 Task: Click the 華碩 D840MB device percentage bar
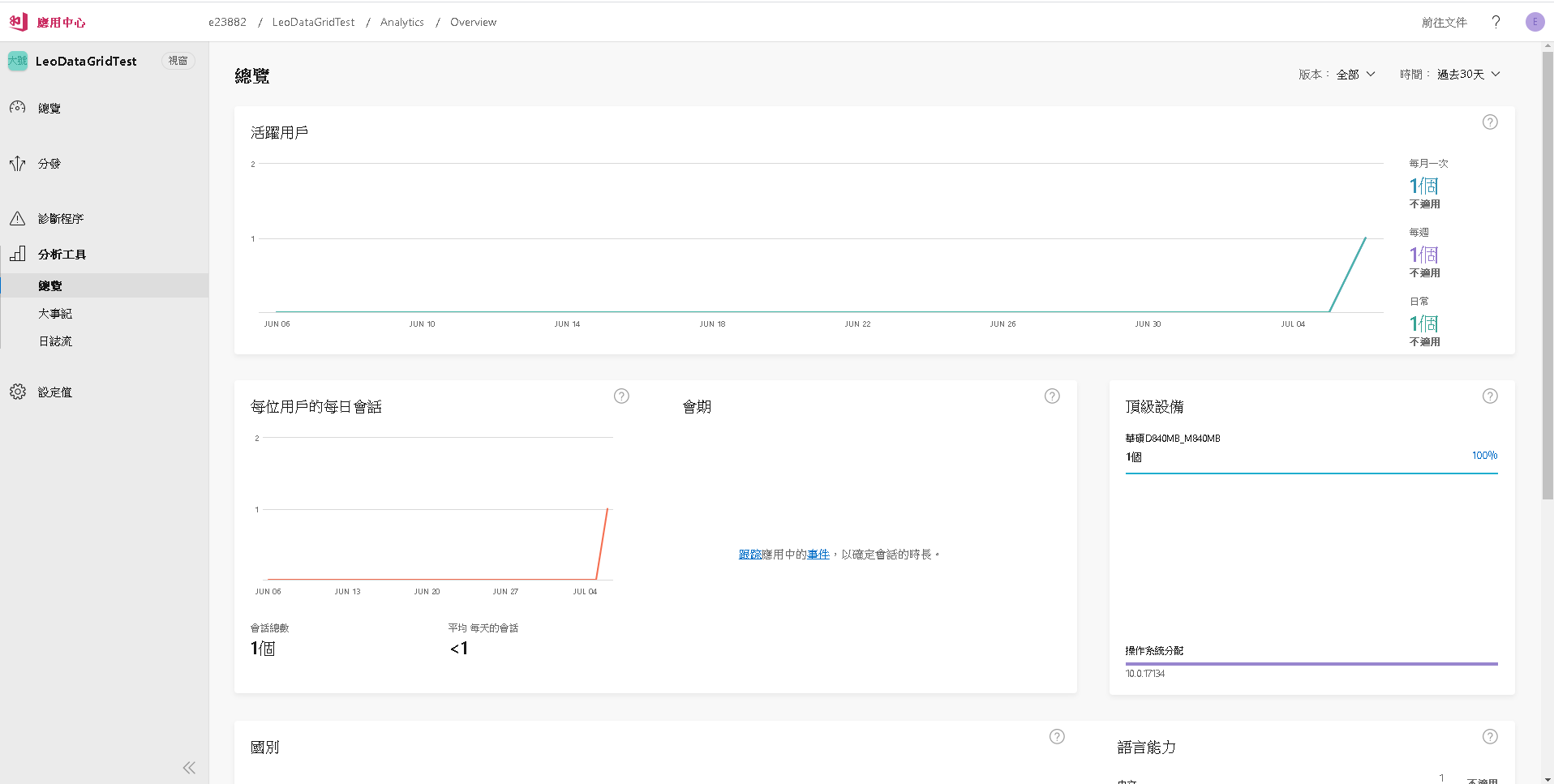coord(1311,473)
